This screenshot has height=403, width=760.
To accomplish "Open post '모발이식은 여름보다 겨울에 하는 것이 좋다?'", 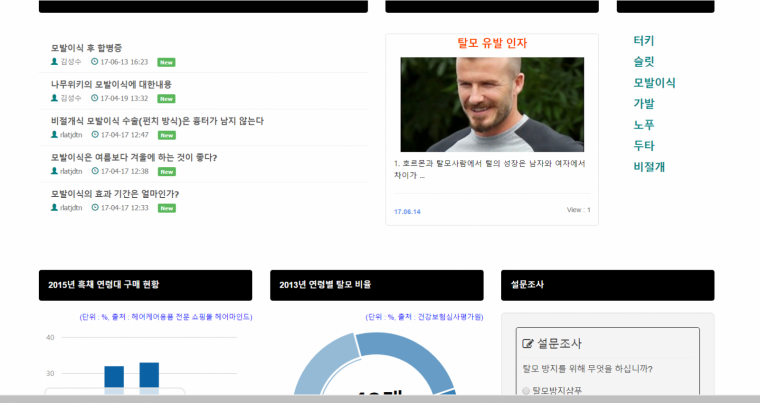I will pyautogui.click(x=134, y=157).
